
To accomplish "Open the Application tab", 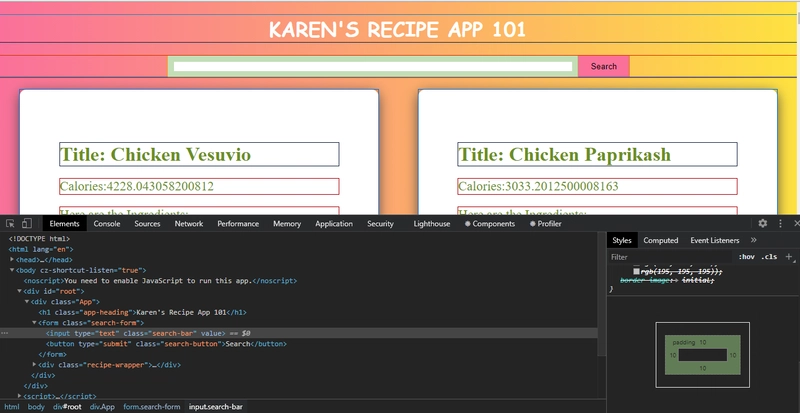I will click(x=334, y=224).
